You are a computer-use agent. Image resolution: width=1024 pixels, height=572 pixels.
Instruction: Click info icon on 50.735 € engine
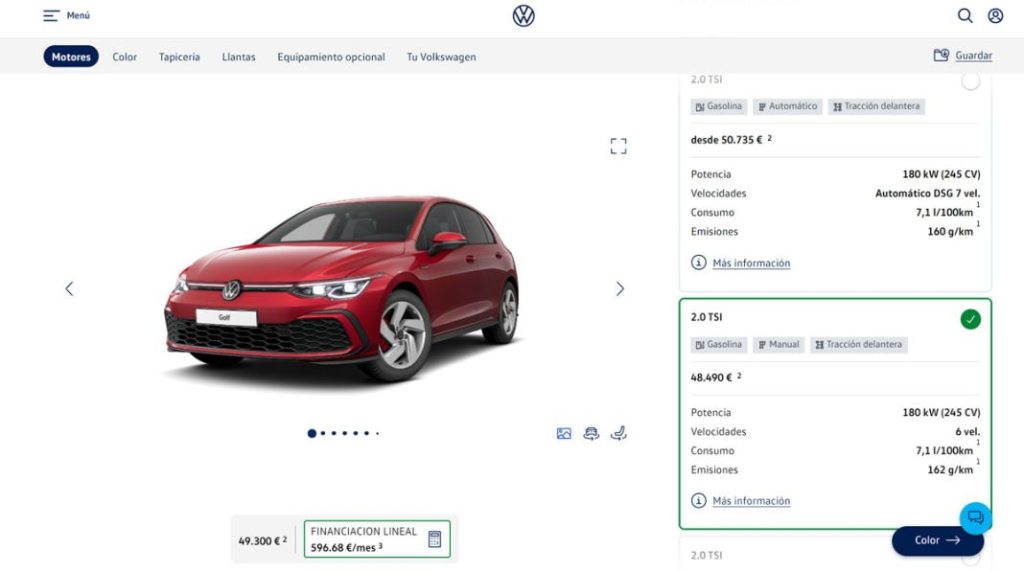pos(698,262)
